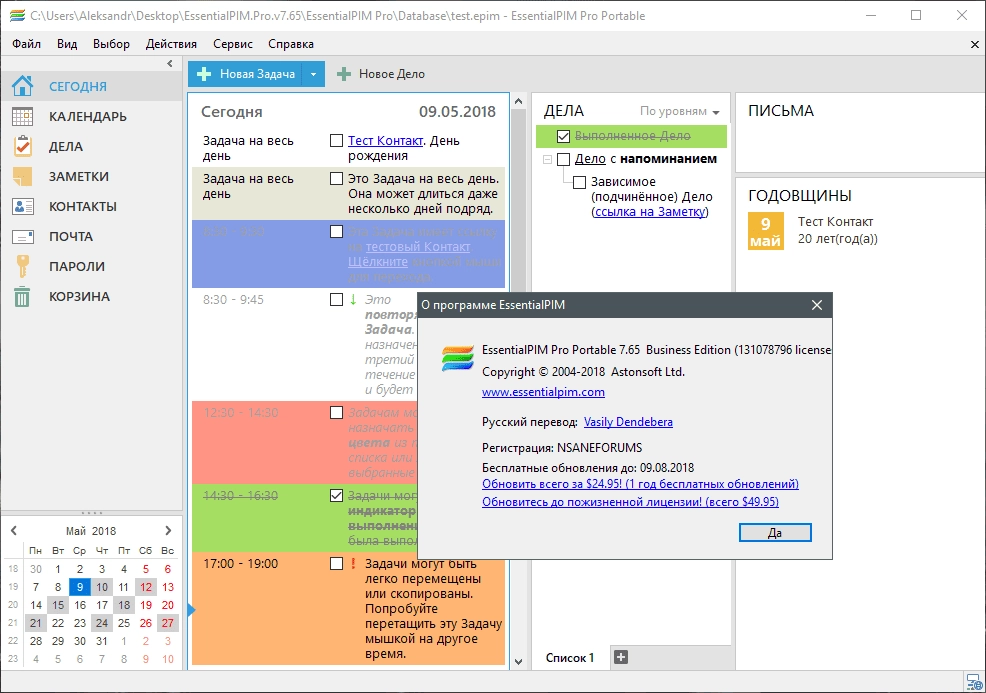Viewport: 986px width, 693px height.
Task: Click the EssentialPIM title bar app icon
Action: pos(17,16)
